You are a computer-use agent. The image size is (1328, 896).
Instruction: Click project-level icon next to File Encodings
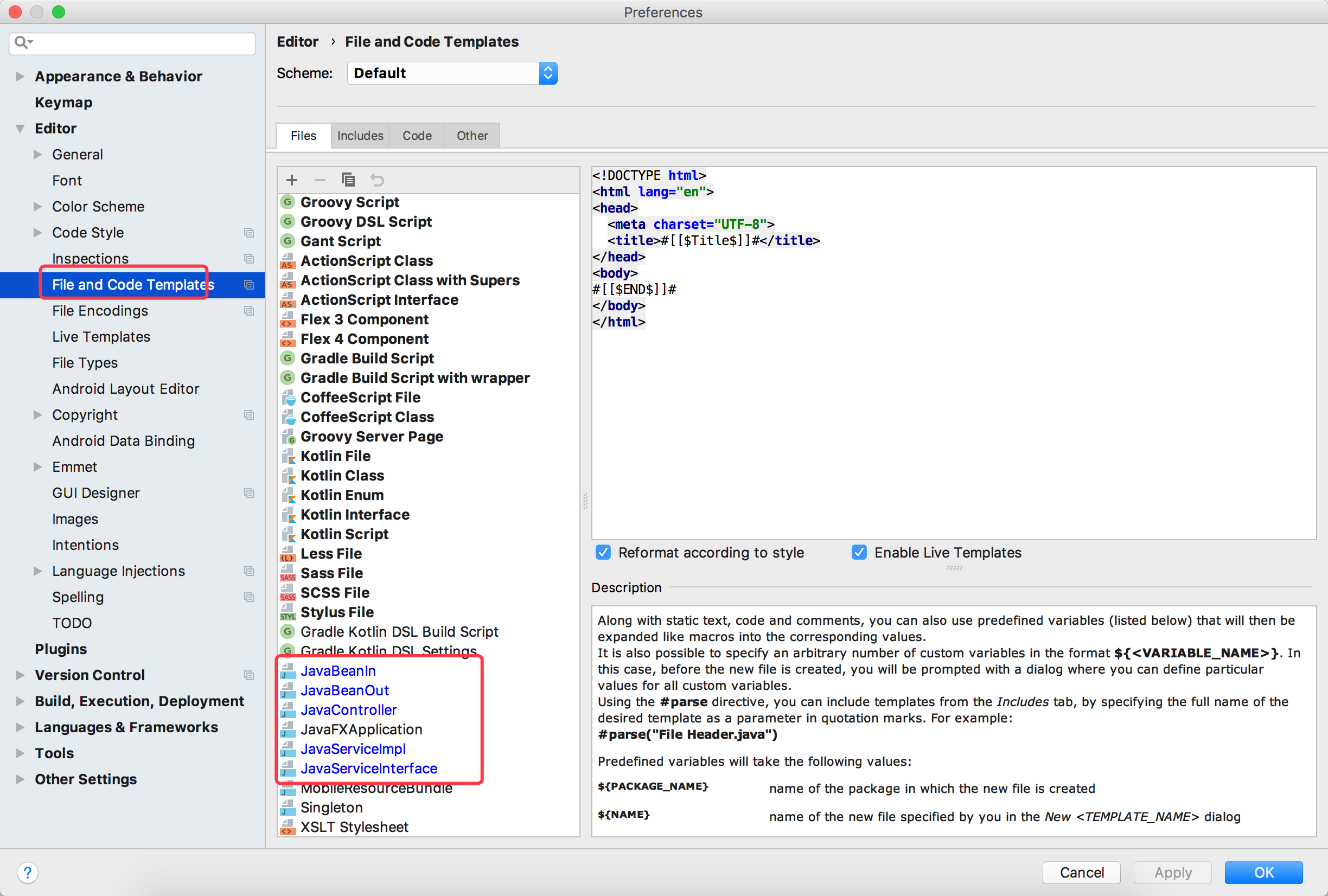click(x=248, y=311)
